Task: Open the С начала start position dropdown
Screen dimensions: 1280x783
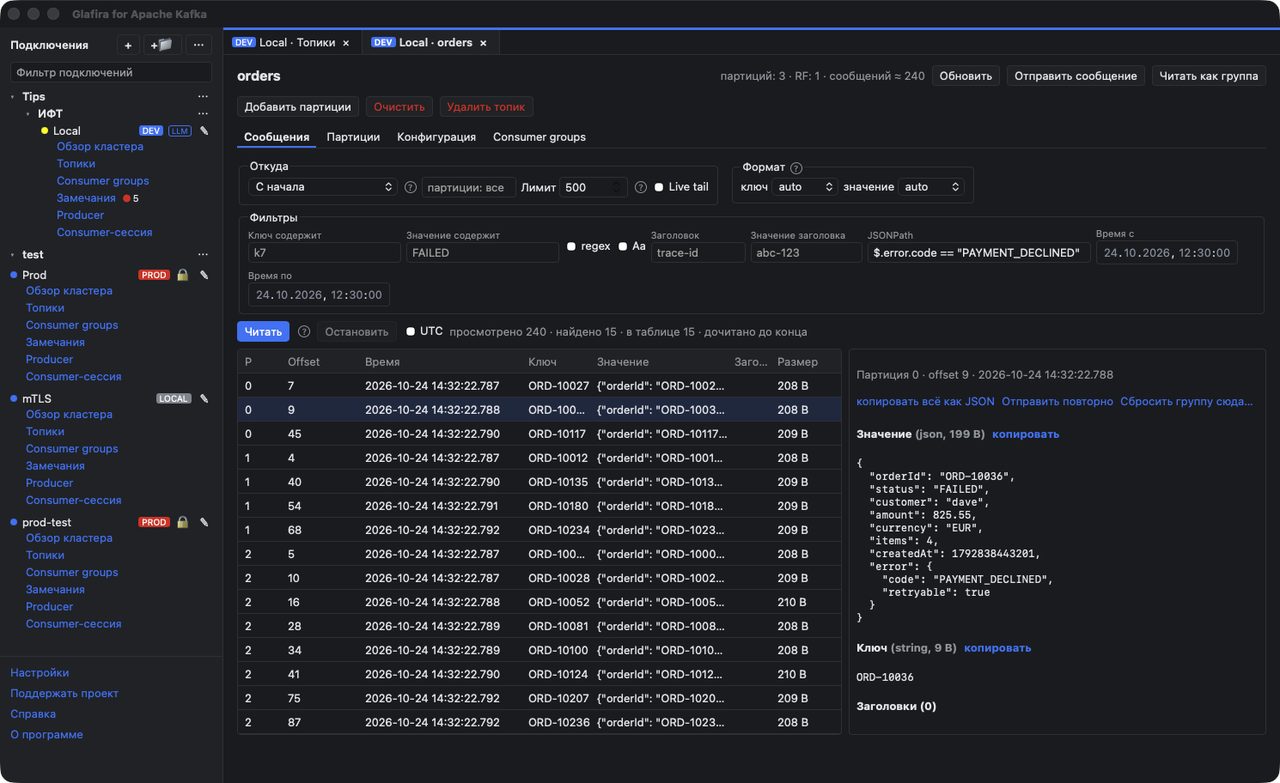Action: 323,187
